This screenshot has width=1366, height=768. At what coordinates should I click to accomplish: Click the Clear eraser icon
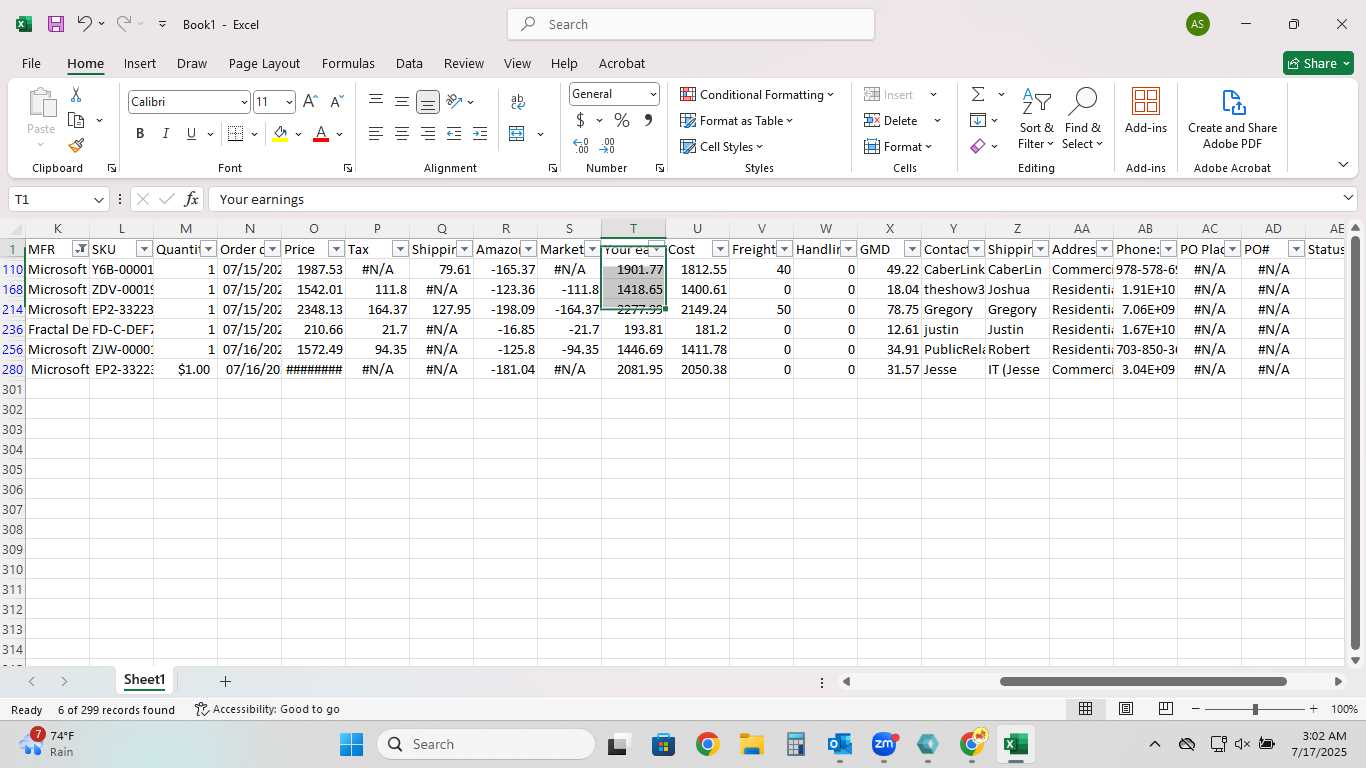(978, 146)
